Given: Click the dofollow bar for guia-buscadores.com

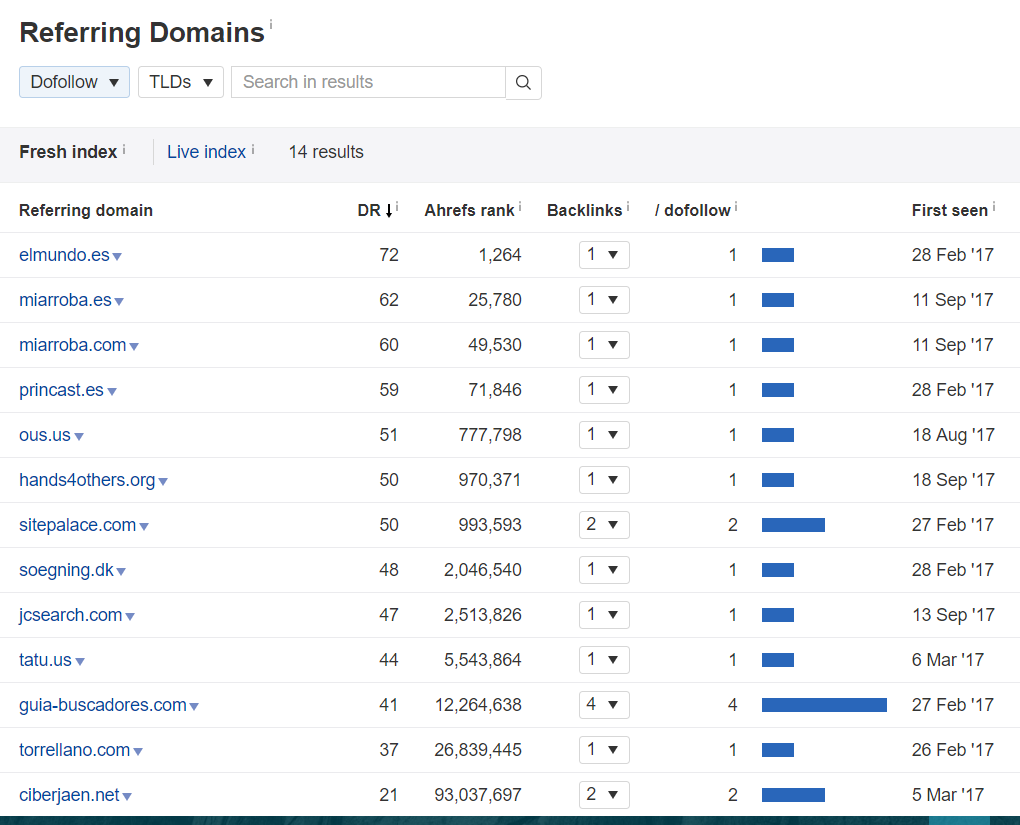Looking at the screenshot, I should pos(824,705).
